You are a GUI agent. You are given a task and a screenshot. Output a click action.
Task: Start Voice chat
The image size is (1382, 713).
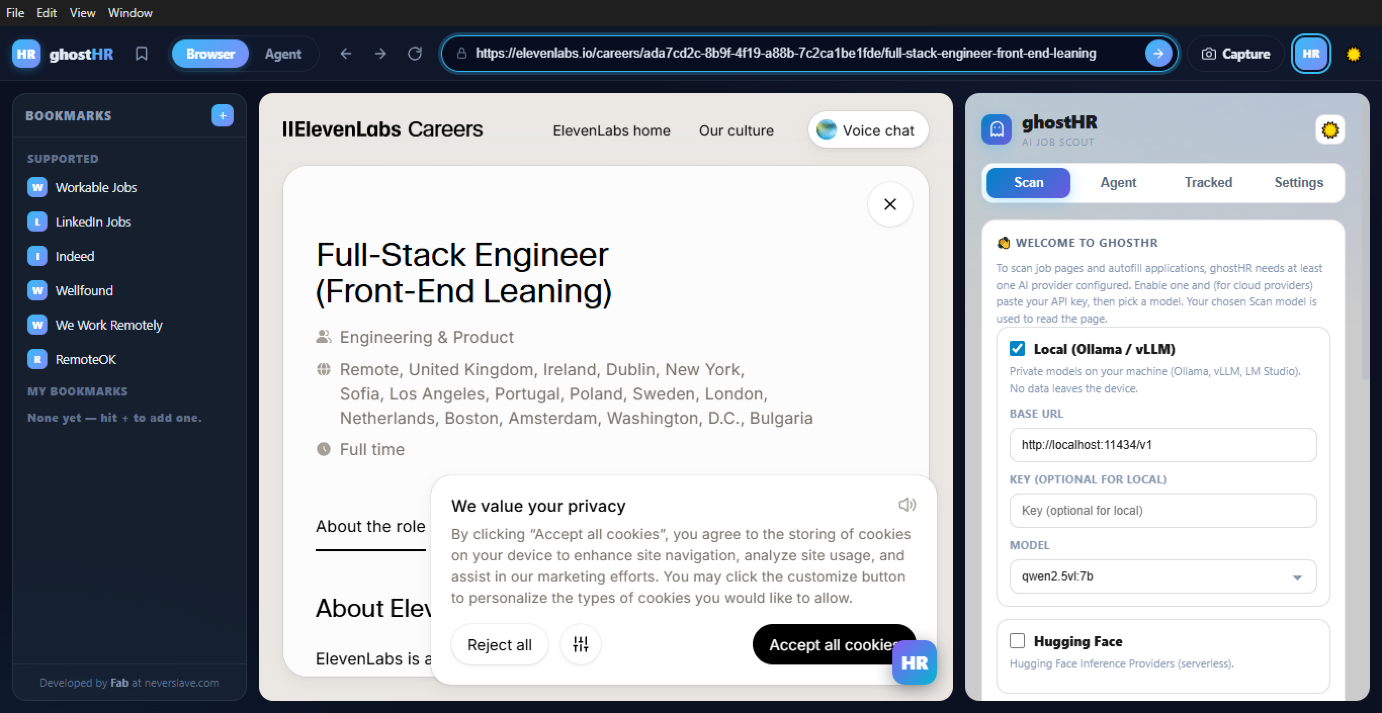coord(868,130)
